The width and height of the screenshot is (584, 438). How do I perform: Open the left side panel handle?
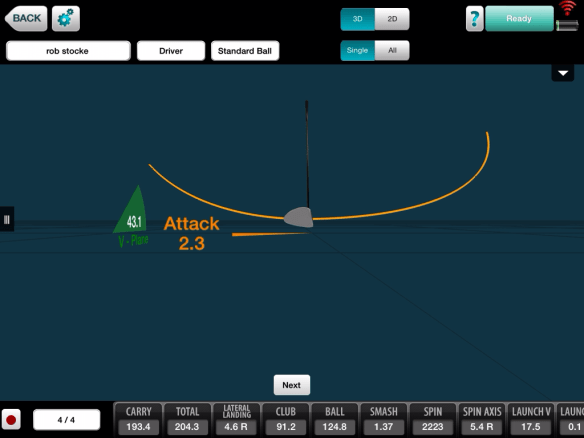[7, 219]
